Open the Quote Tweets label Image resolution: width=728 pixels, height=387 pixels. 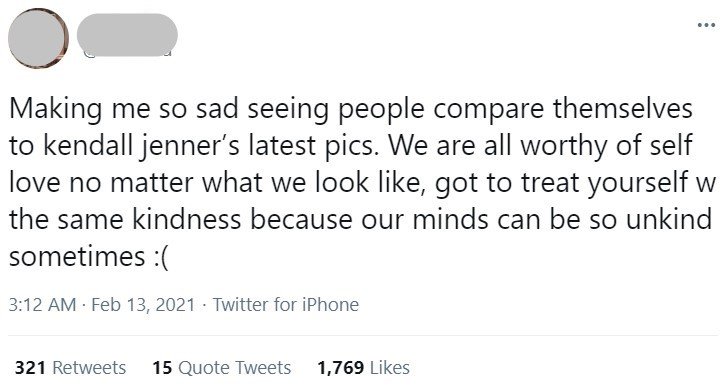pyautogui.click(x=234, y=368)
